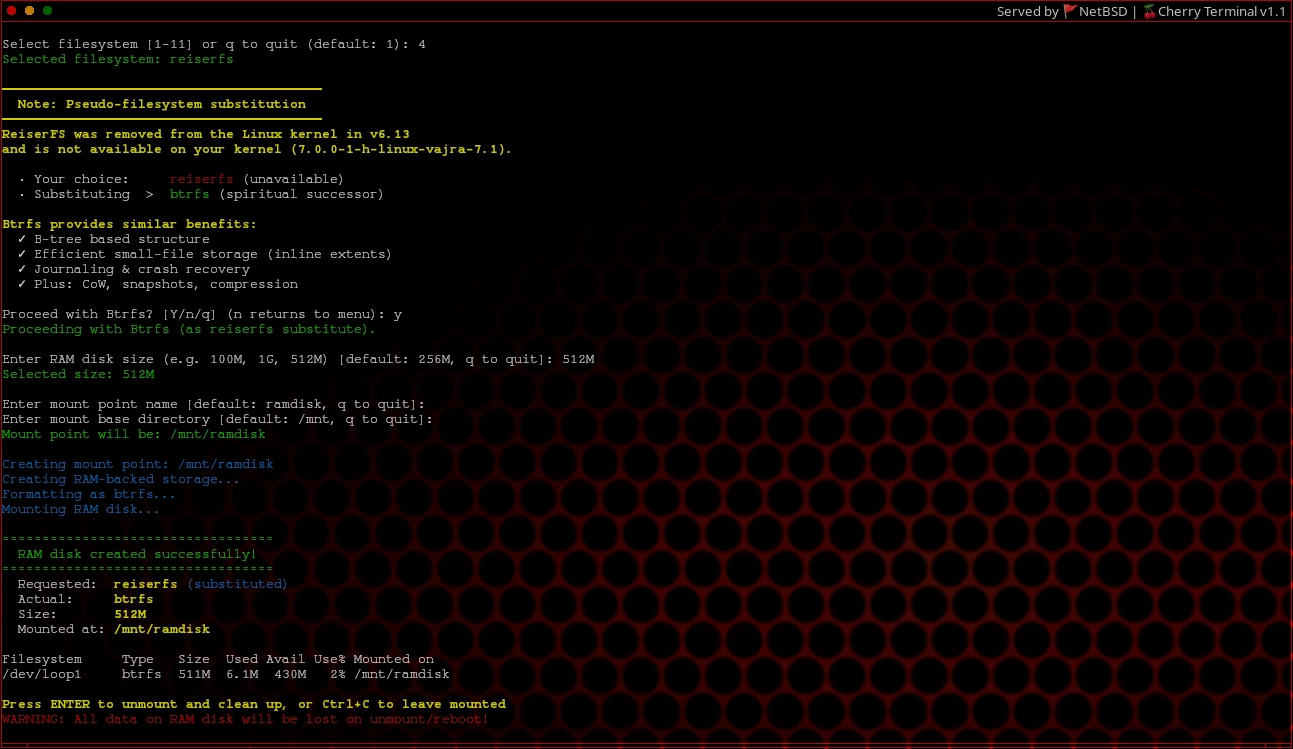Click the 'Efficient small-file storage (inline extents)' line
Image resolution: width=1293 pixels, height=749 pixels.
(x=206, y=254)
